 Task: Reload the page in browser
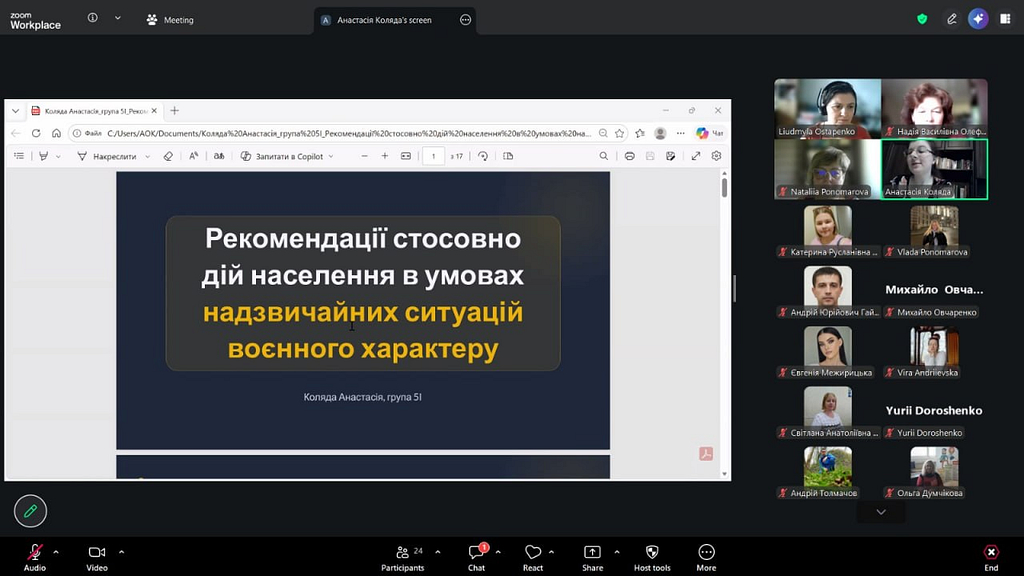36,133
